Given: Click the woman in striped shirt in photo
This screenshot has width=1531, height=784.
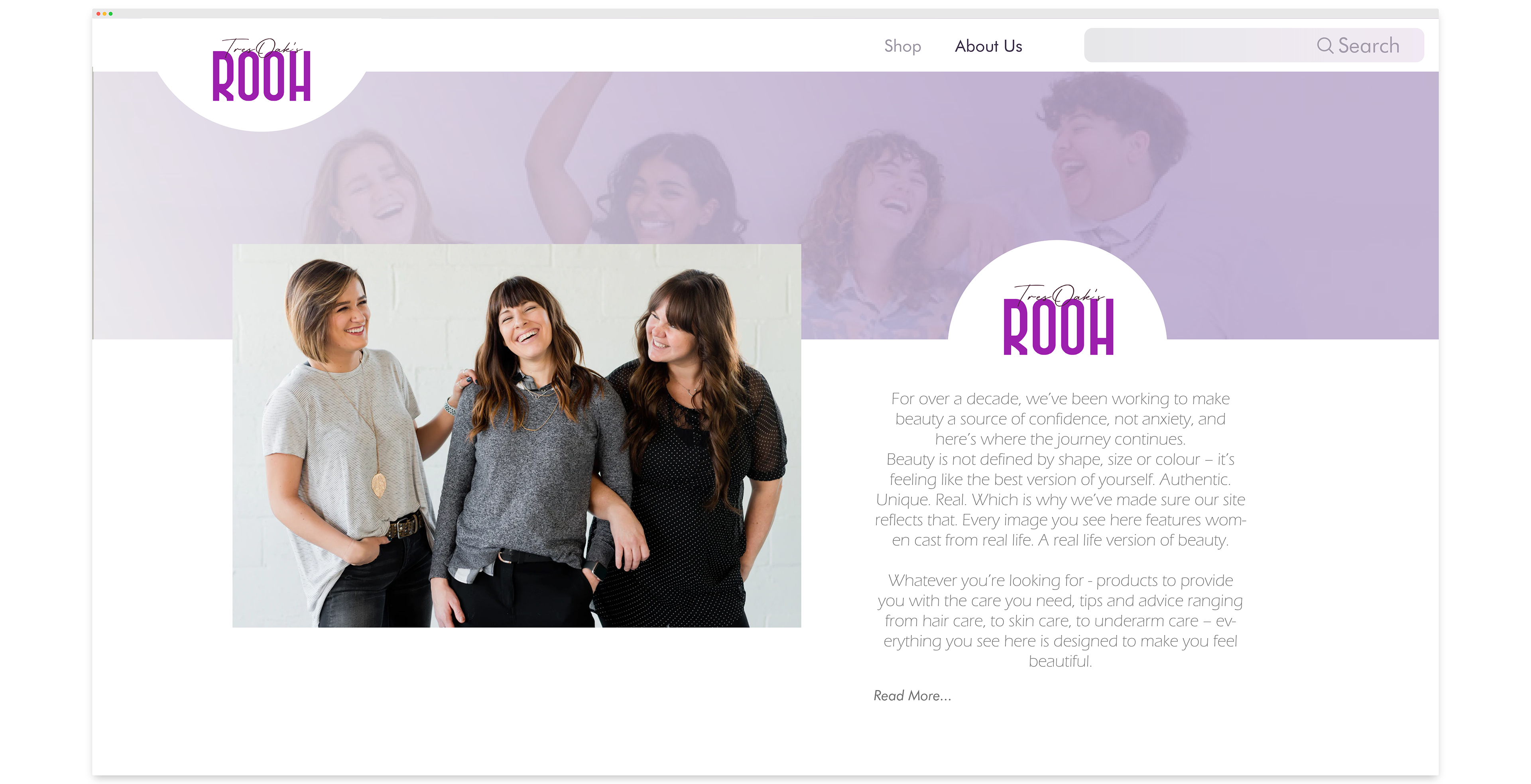Looking at the screenshot, I should 351,442.
